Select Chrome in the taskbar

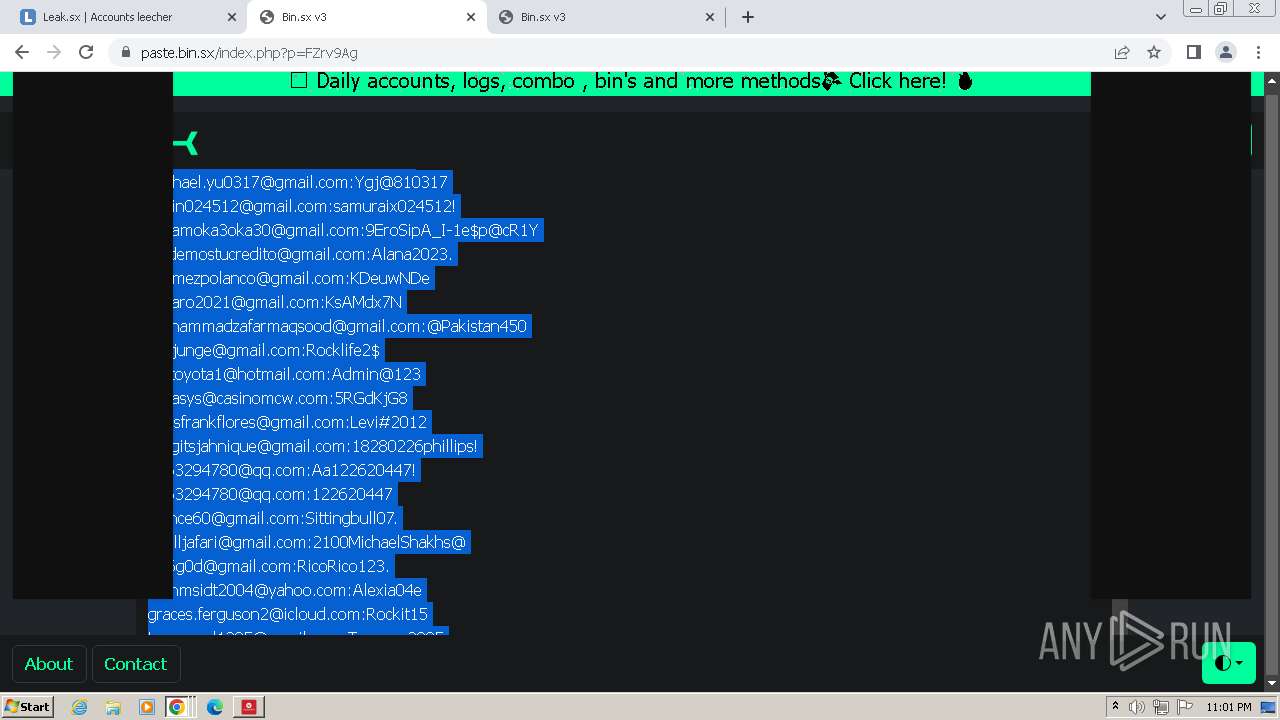177,707
